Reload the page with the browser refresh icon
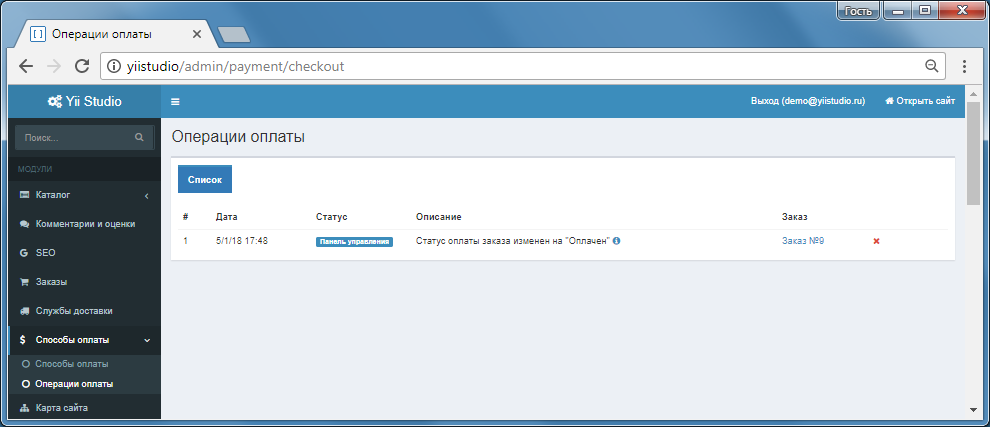The width and height of the screenshot is (990, 427). pos(81,66)
